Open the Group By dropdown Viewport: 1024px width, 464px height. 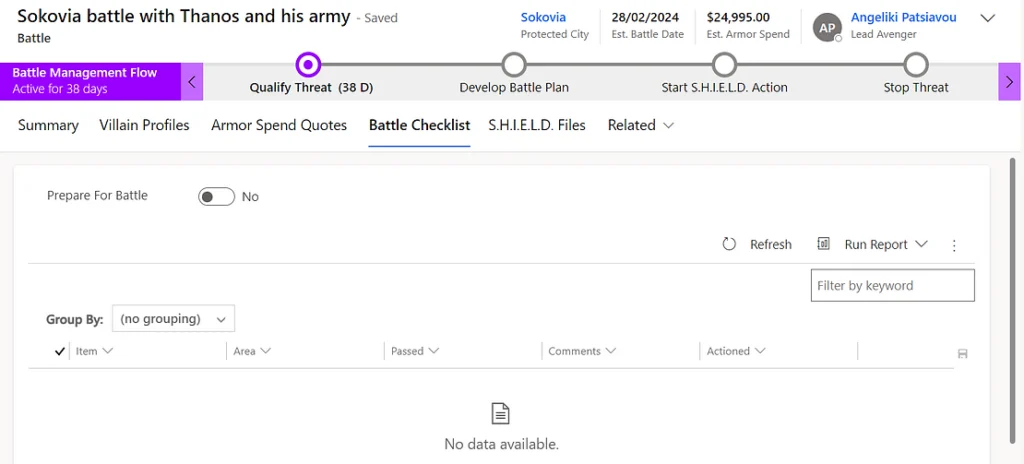pos(173,319)
